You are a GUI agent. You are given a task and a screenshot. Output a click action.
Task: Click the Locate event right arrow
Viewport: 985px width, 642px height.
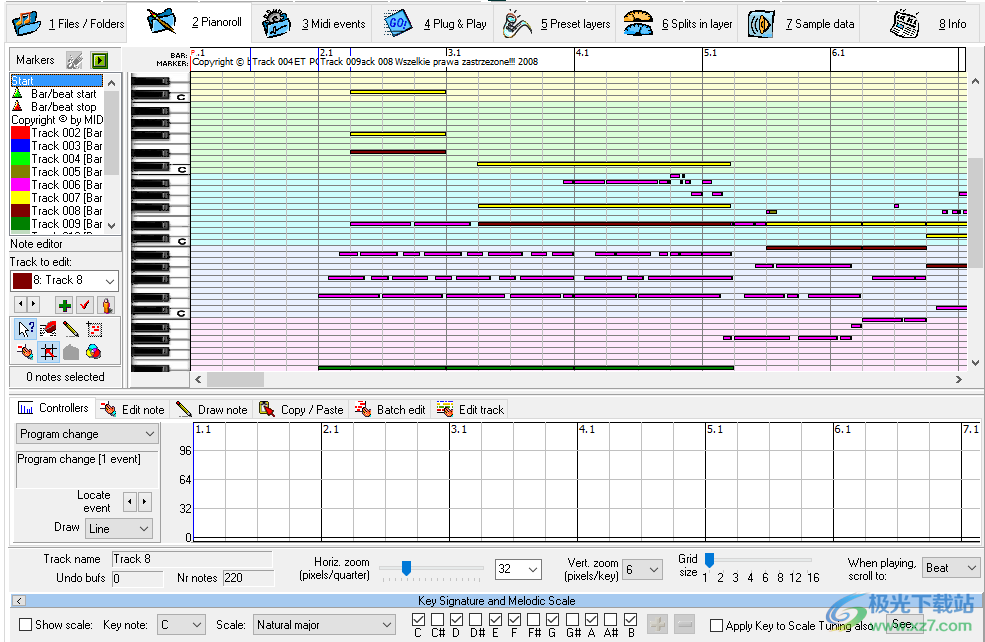[145, 501]
